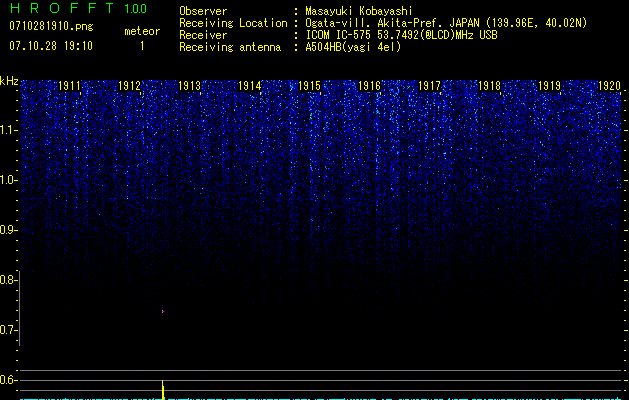
Task: Click the 0.9 kHz frequency label
Action: (x=8, y=230)
